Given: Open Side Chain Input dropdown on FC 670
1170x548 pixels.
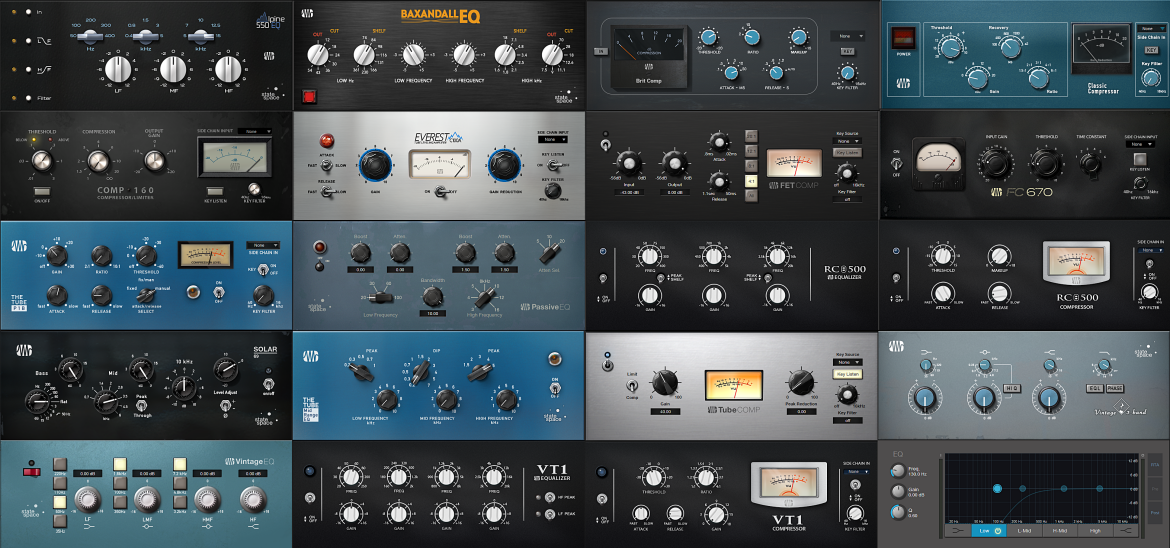Looking at the screenshot, I should coord(1141,144).
